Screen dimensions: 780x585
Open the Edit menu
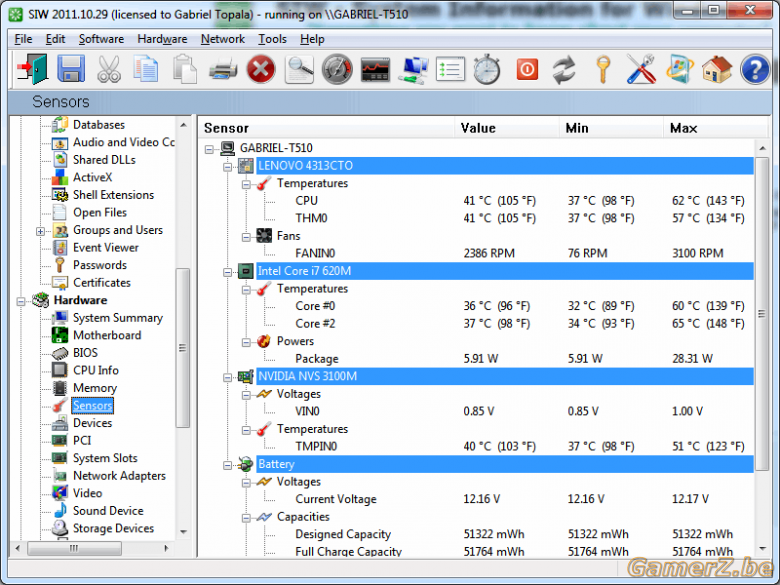55,39
